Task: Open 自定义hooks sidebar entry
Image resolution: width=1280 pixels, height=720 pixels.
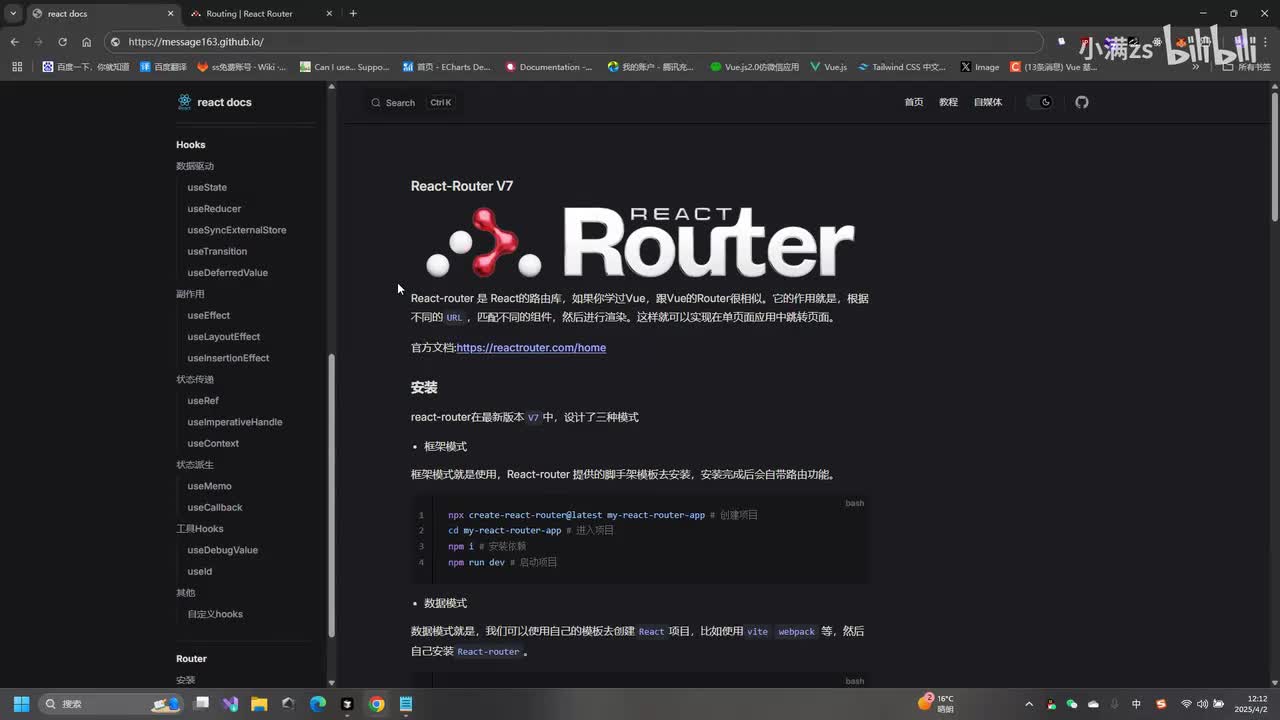Action: (215, 614)
